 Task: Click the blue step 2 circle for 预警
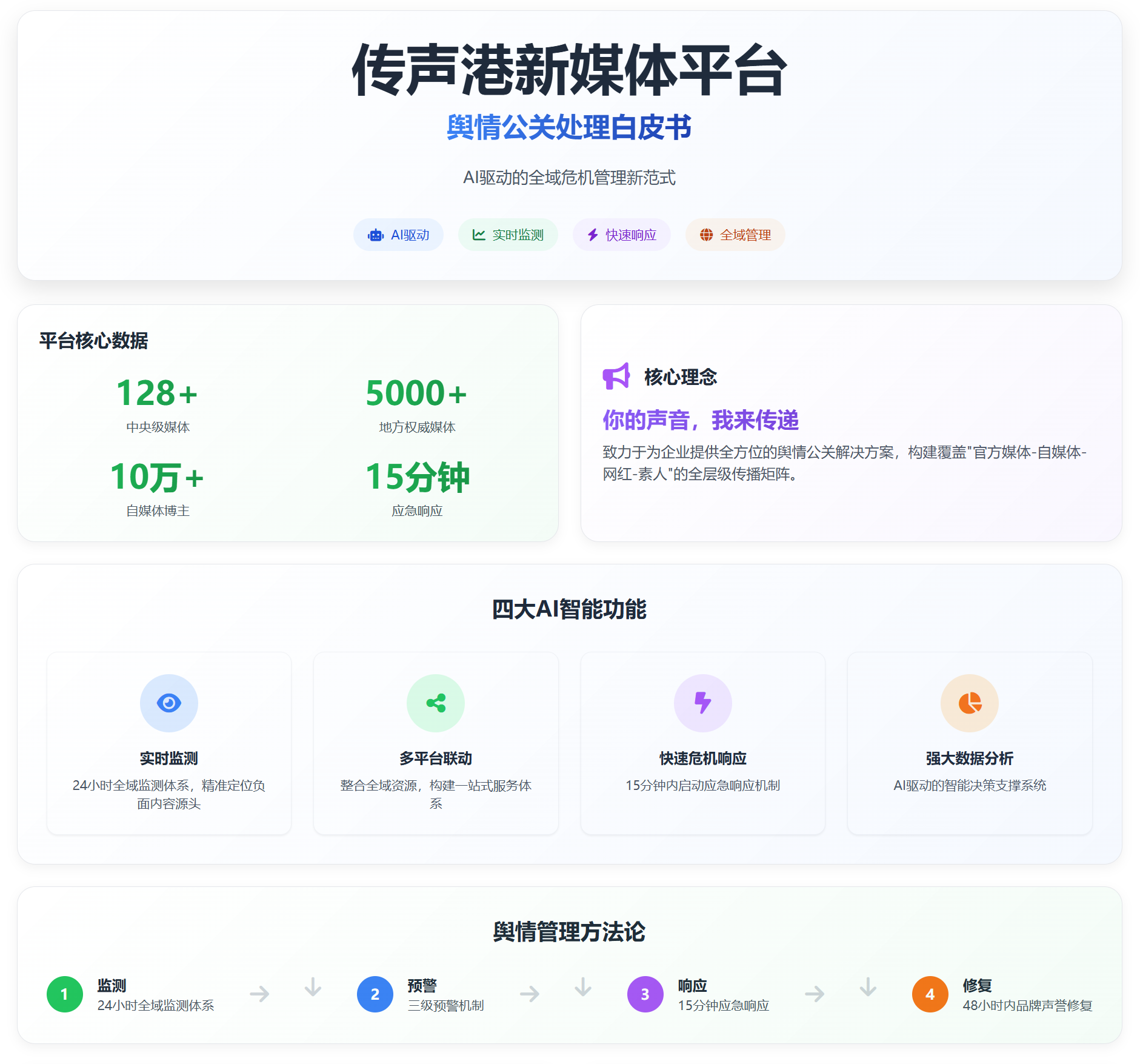[375, 994]
